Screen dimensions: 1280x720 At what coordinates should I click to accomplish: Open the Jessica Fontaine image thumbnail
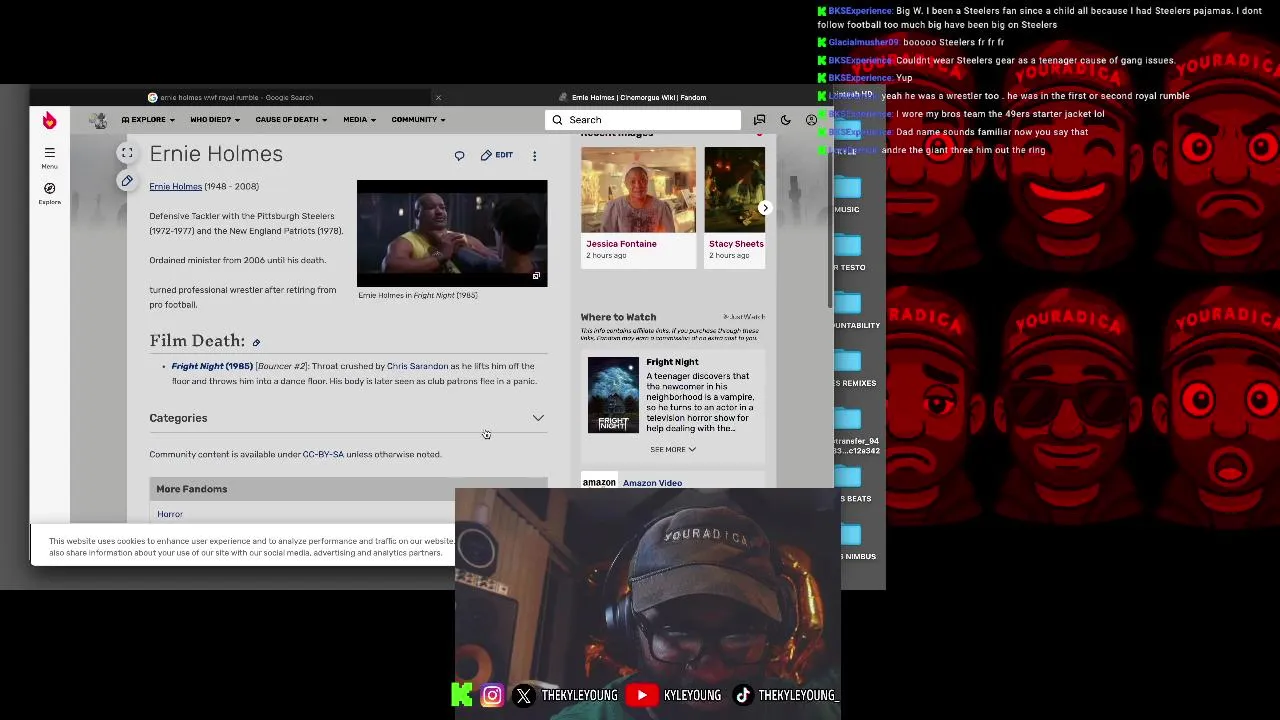(638, 190)
